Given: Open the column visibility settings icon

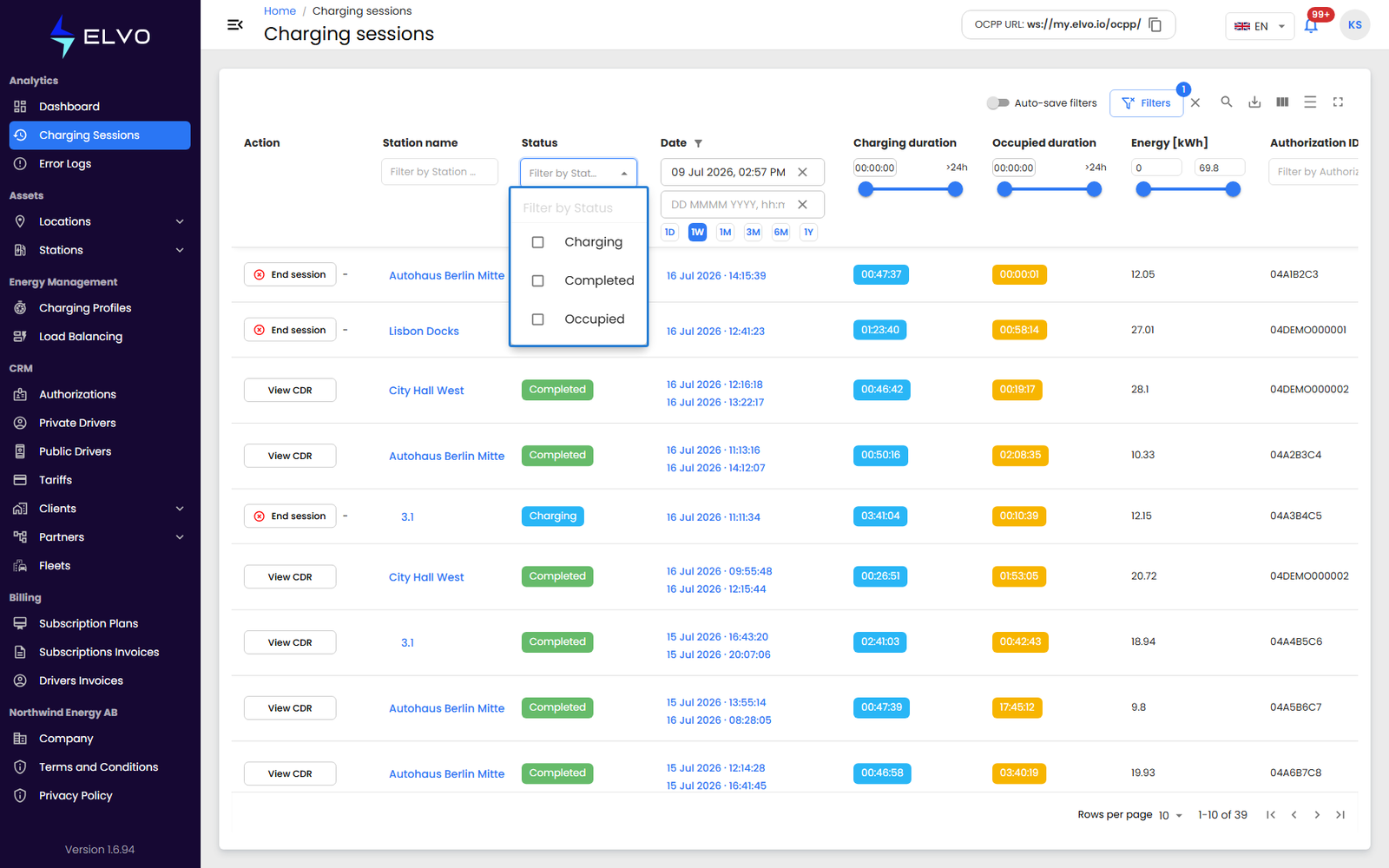Looking at the screenshot, I should (x=1282, y=102).
